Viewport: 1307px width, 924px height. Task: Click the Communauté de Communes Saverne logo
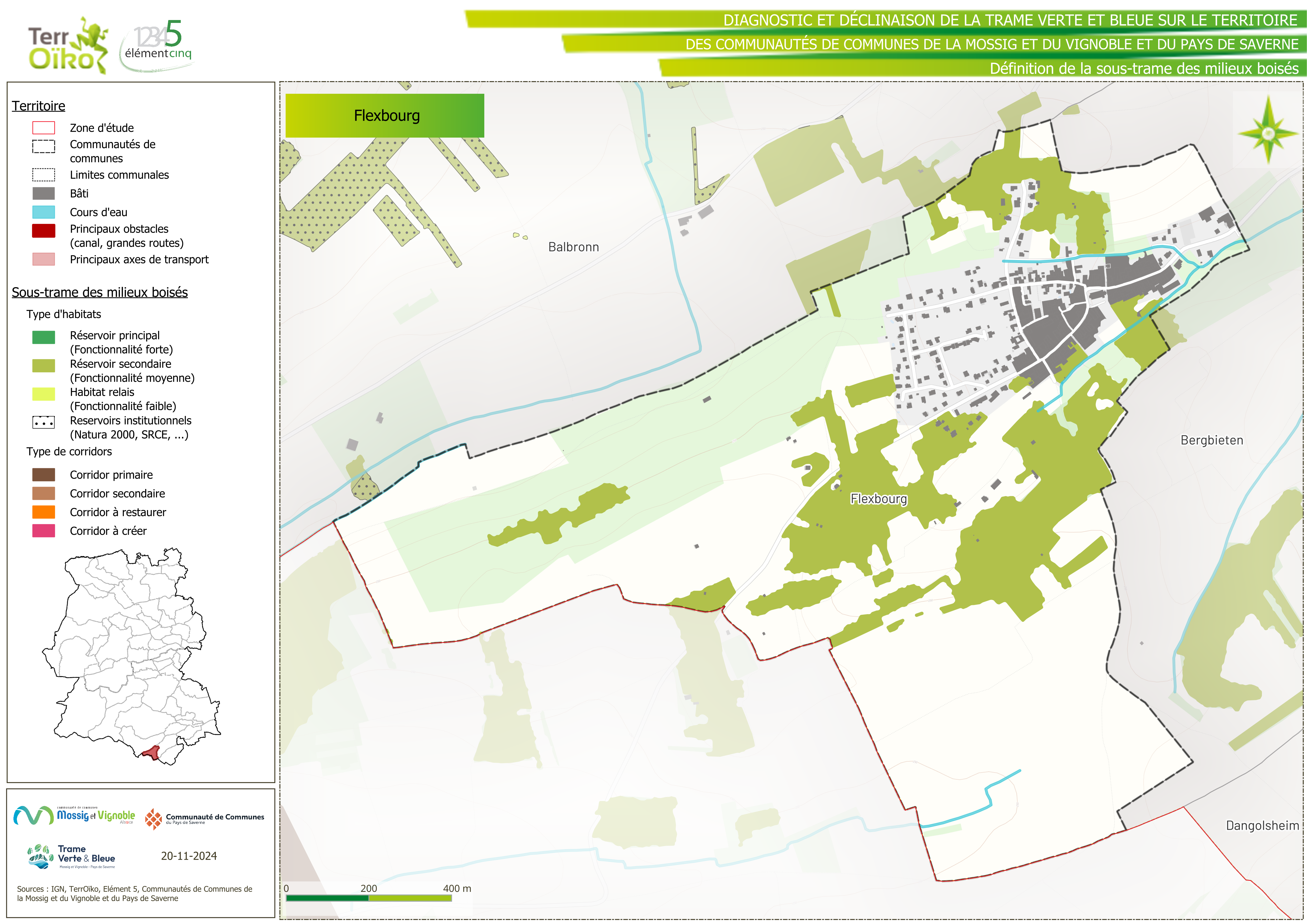click(x=204, y=819)
